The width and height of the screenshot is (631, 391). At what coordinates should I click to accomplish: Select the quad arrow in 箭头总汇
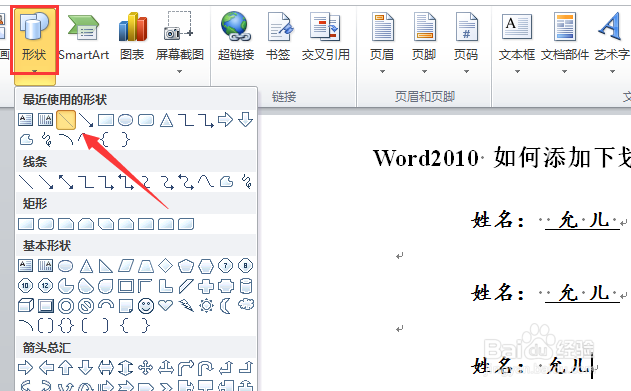146,367
